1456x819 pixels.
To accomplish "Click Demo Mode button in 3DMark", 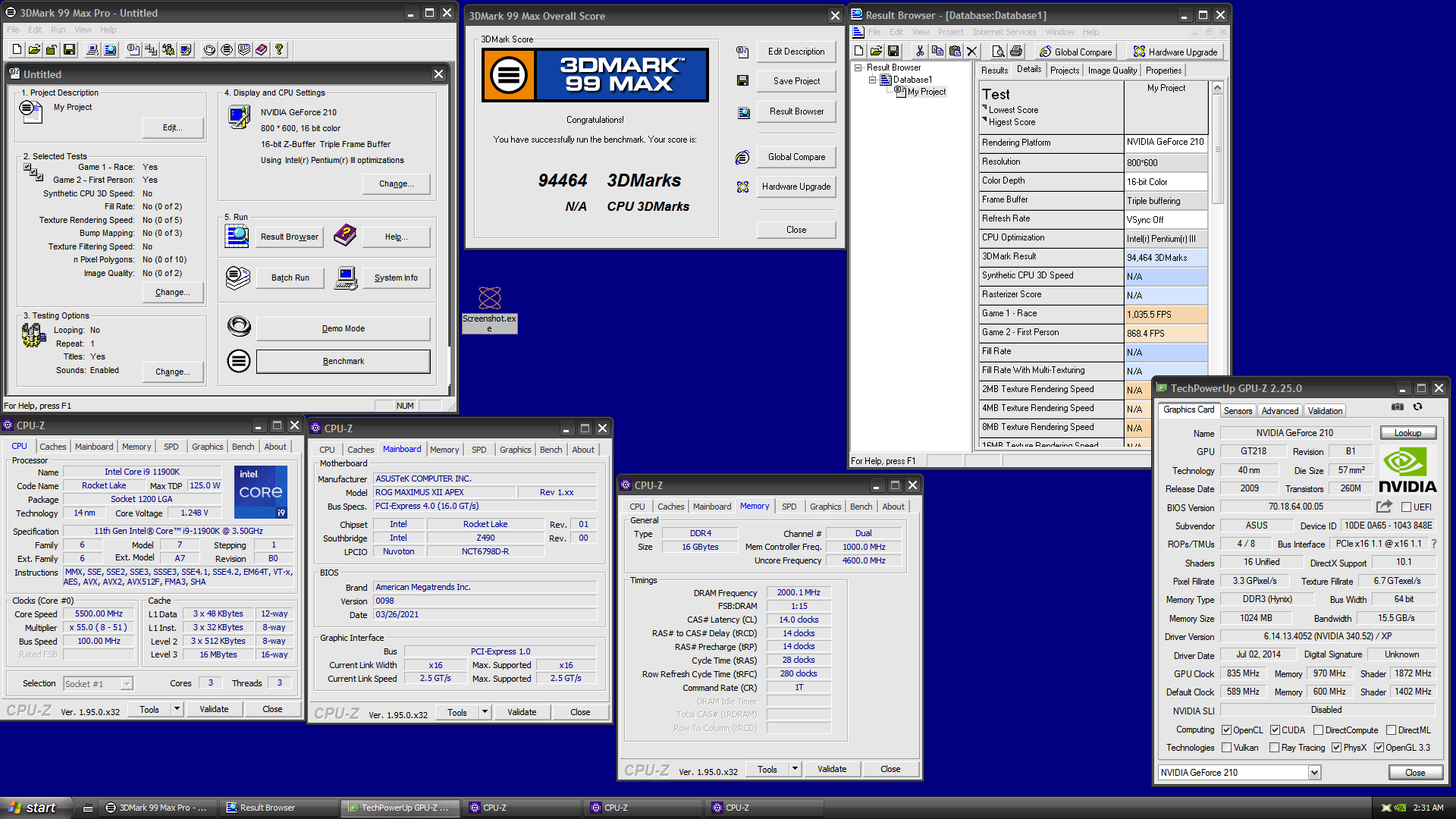I will pos(343,329).
